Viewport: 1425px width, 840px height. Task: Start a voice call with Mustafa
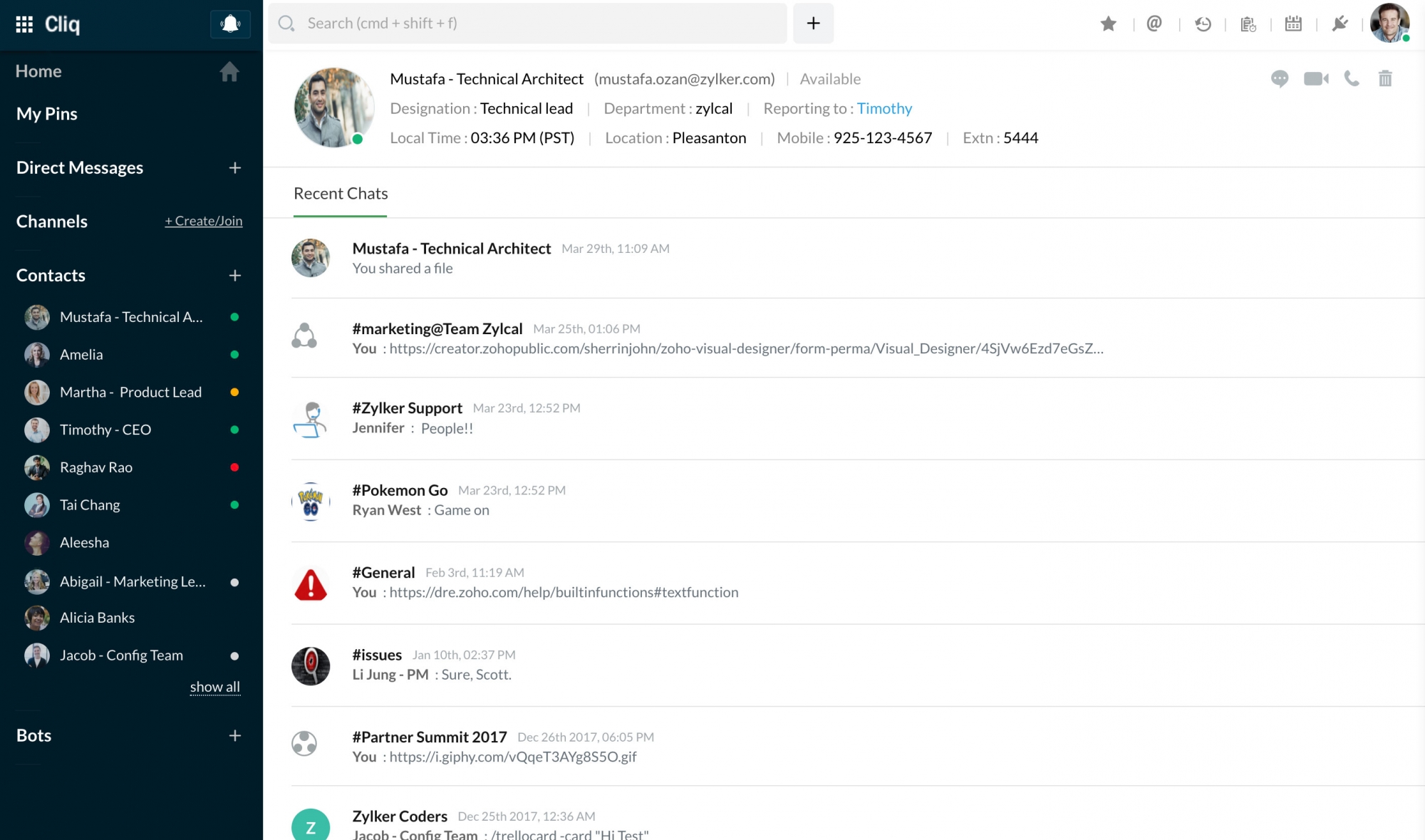(1352, 79)
